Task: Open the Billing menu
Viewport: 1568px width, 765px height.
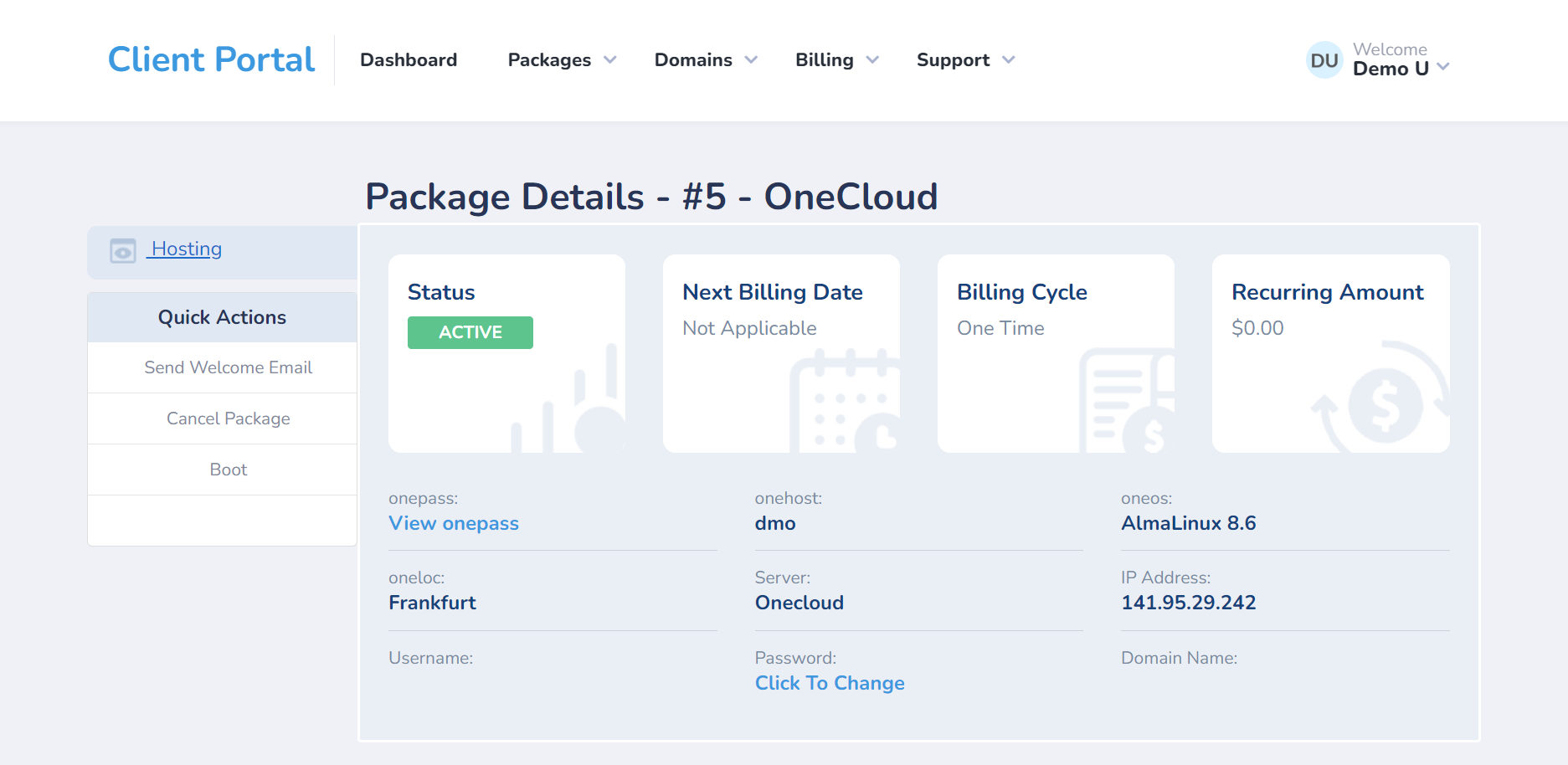Action: 825,60
